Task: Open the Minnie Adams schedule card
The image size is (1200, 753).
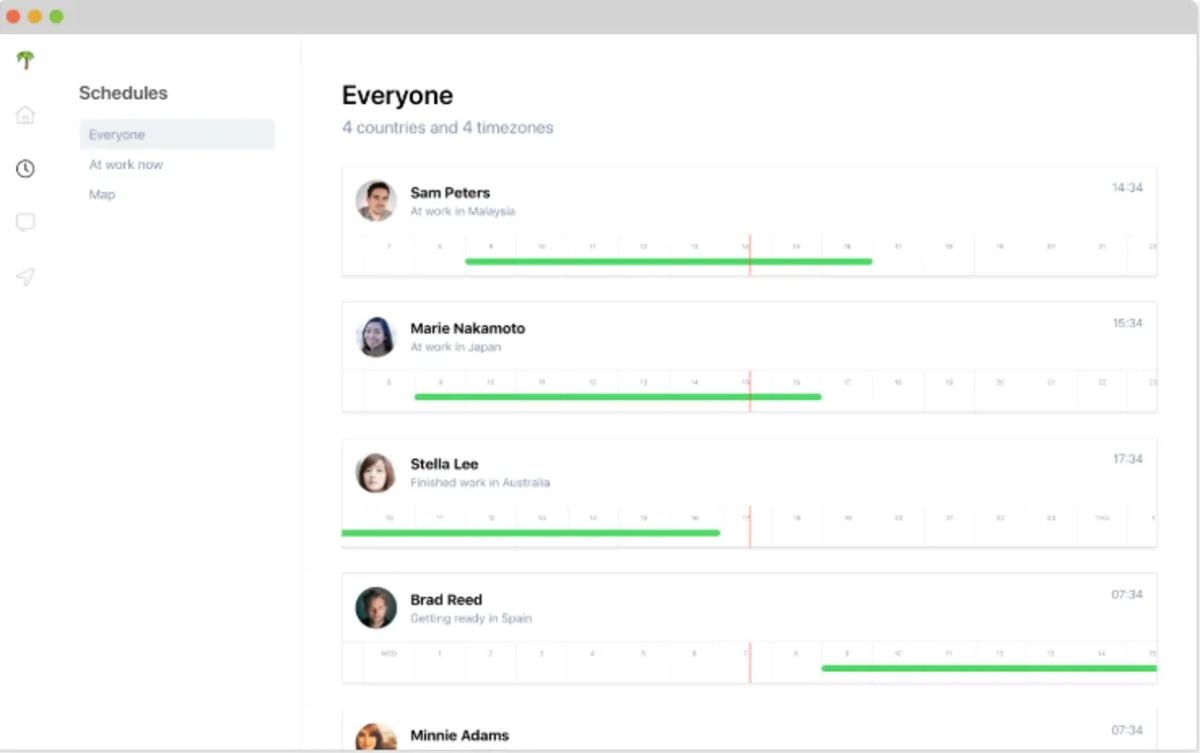Action: (460, 735)
